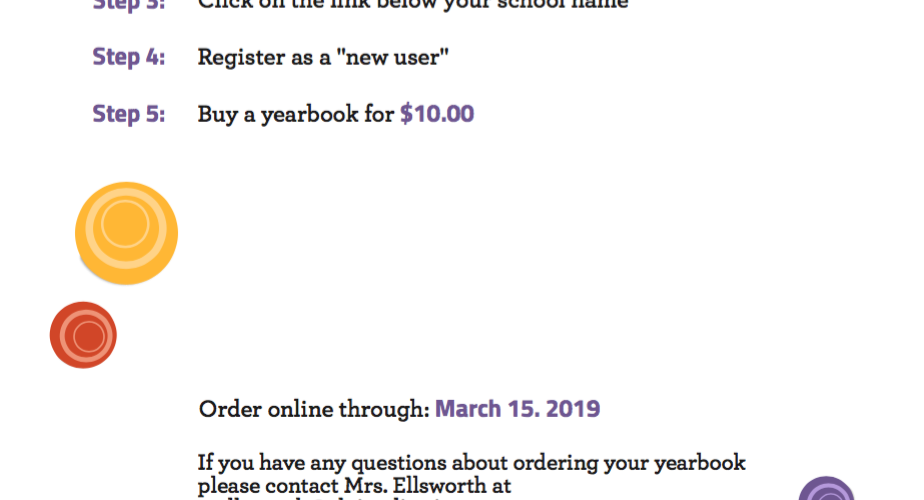This screenshot has width=924, height=500.
Task: Select the Step 4: label
Action: pyautogui.click(x=128, y=57)
